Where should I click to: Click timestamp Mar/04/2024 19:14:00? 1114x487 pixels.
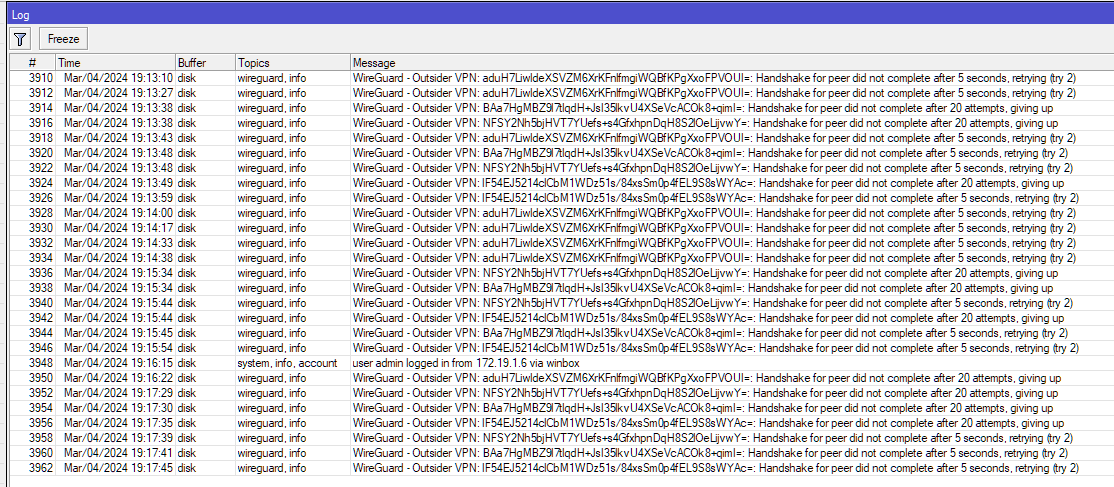pyautogui.click(x=118, y=213)
